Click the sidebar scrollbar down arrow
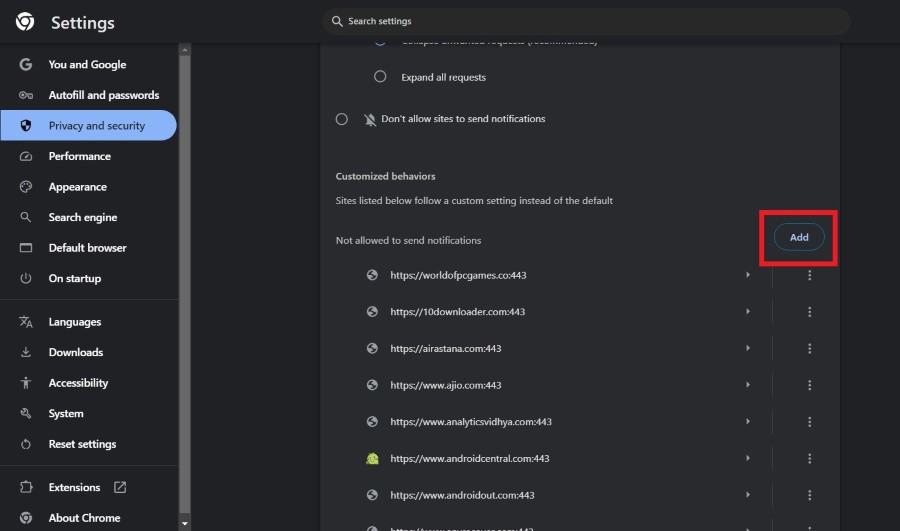Viewport: 900px width, 531px height. [184, 523]
